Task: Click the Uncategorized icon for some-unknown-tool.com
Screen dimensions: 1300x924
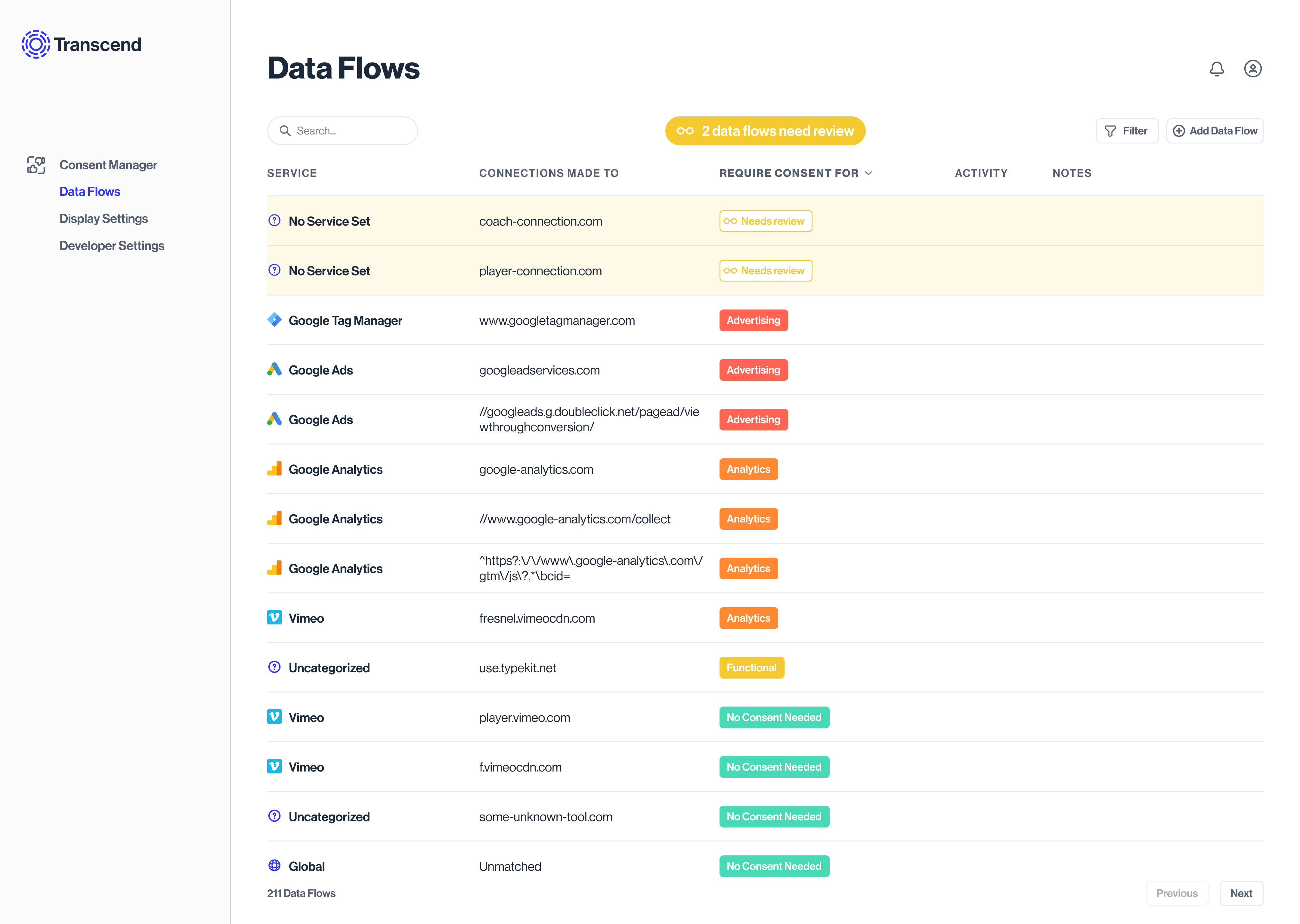Action: click(274, 816)
